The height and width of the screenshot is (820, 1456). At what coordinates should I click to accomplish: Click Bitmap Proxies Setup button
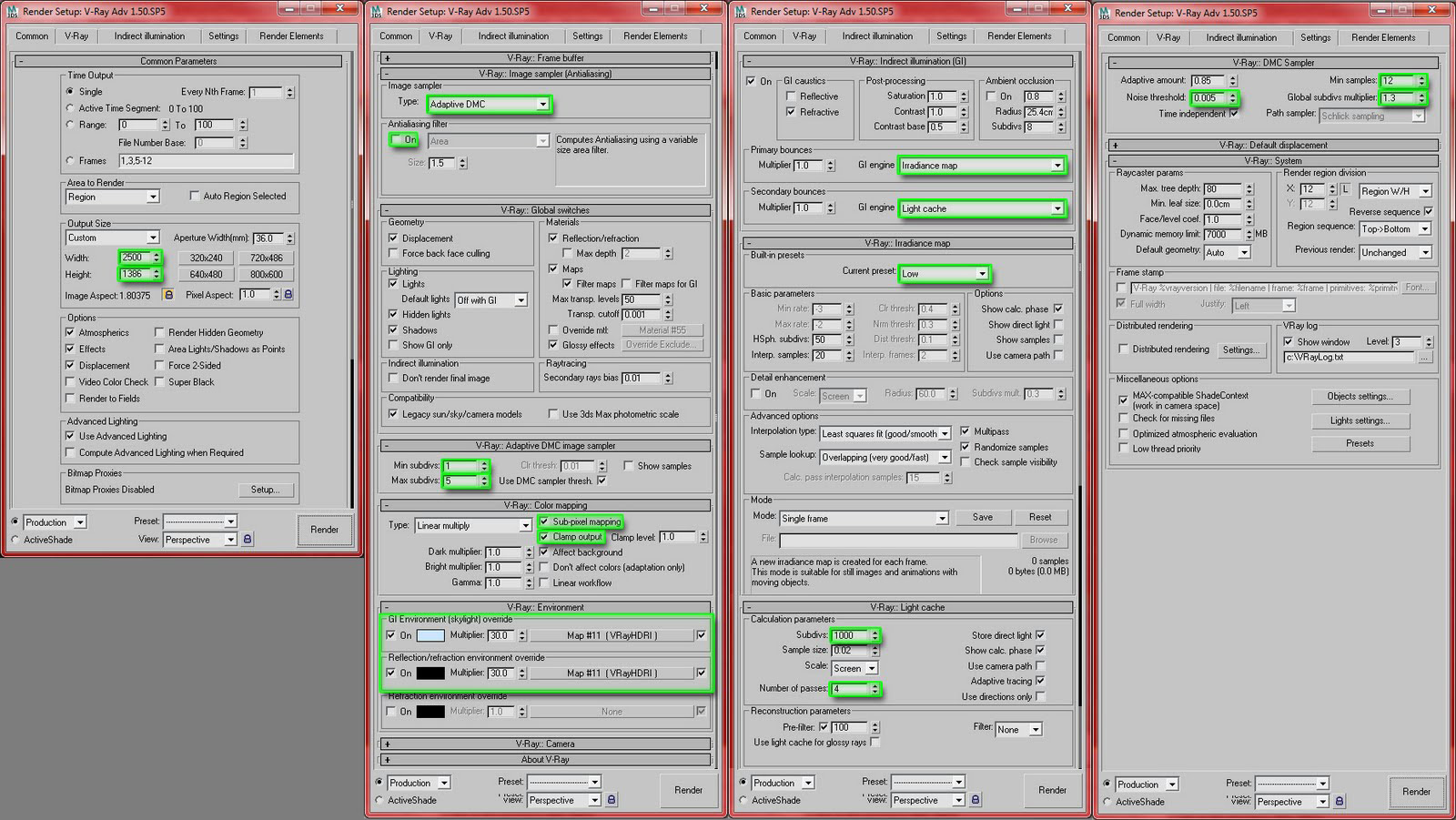[x=265, y=490]
